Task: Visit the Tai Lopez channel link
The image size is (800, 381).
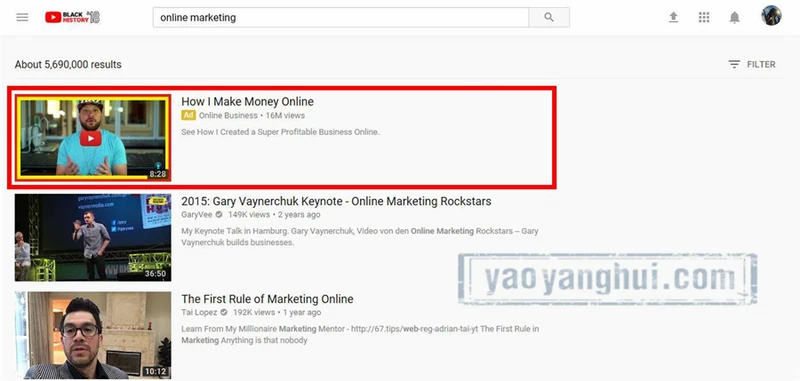Action: [199, 312]
